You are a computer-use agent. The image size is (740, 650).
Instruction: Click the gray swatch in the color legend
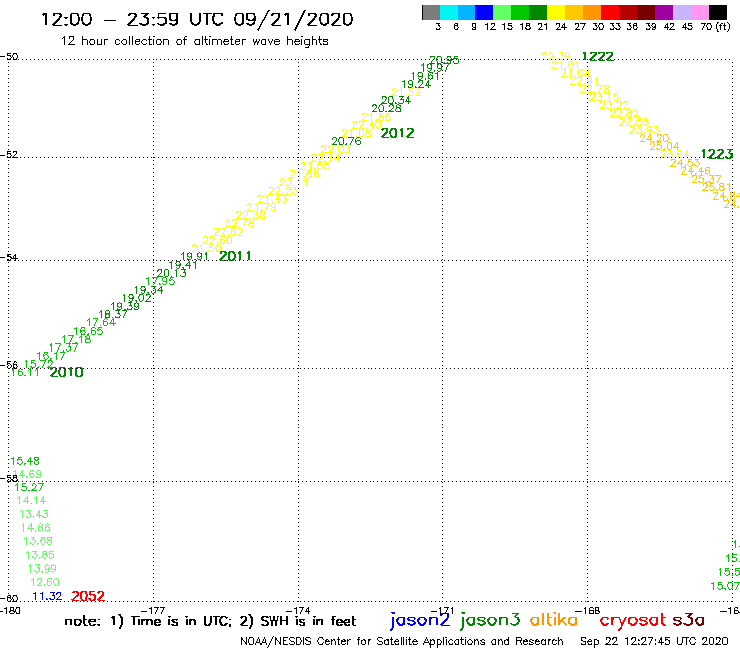(x=431, y=13)
